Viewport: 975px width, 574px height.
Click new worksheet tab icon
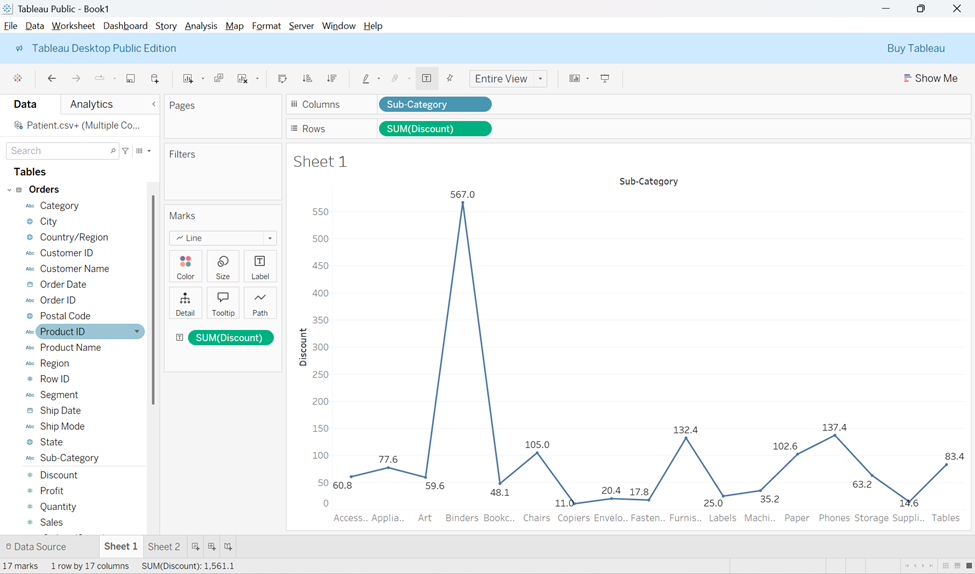(195, 547)
